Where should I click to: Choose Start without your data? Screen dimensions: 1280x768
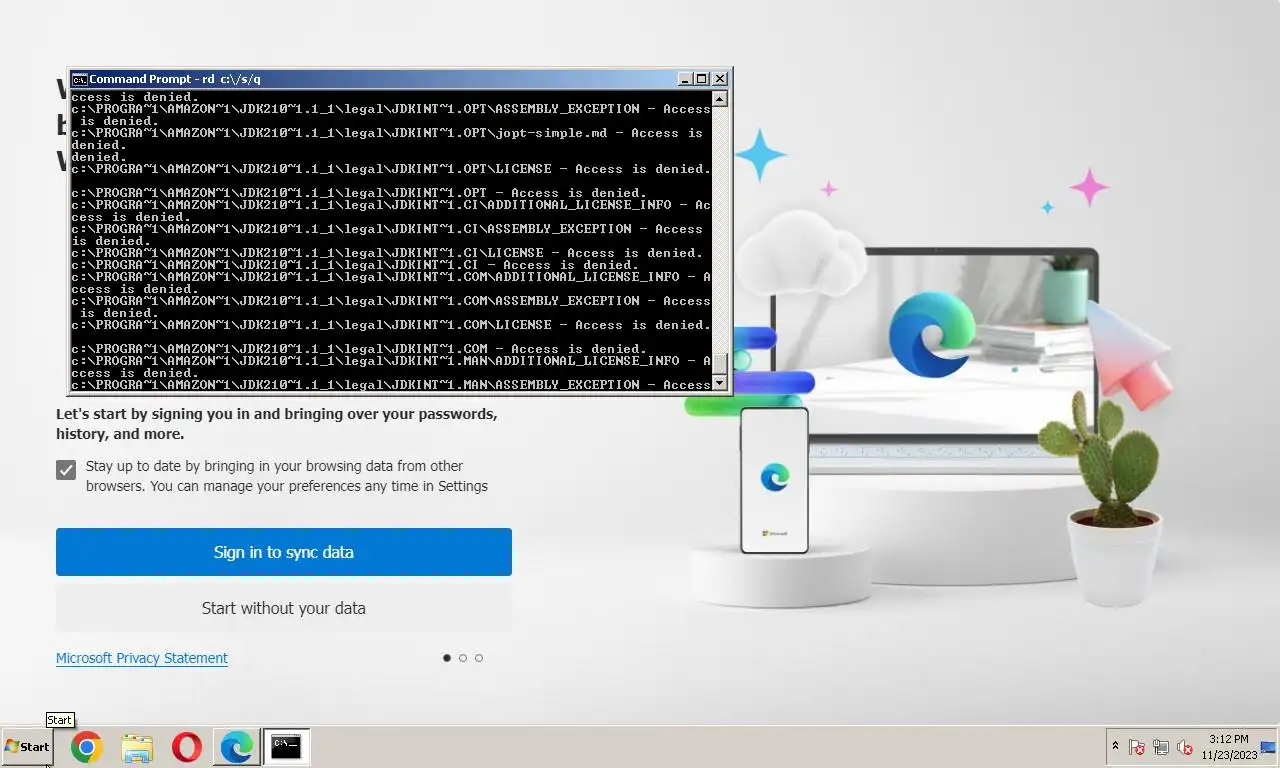point(284,608)
